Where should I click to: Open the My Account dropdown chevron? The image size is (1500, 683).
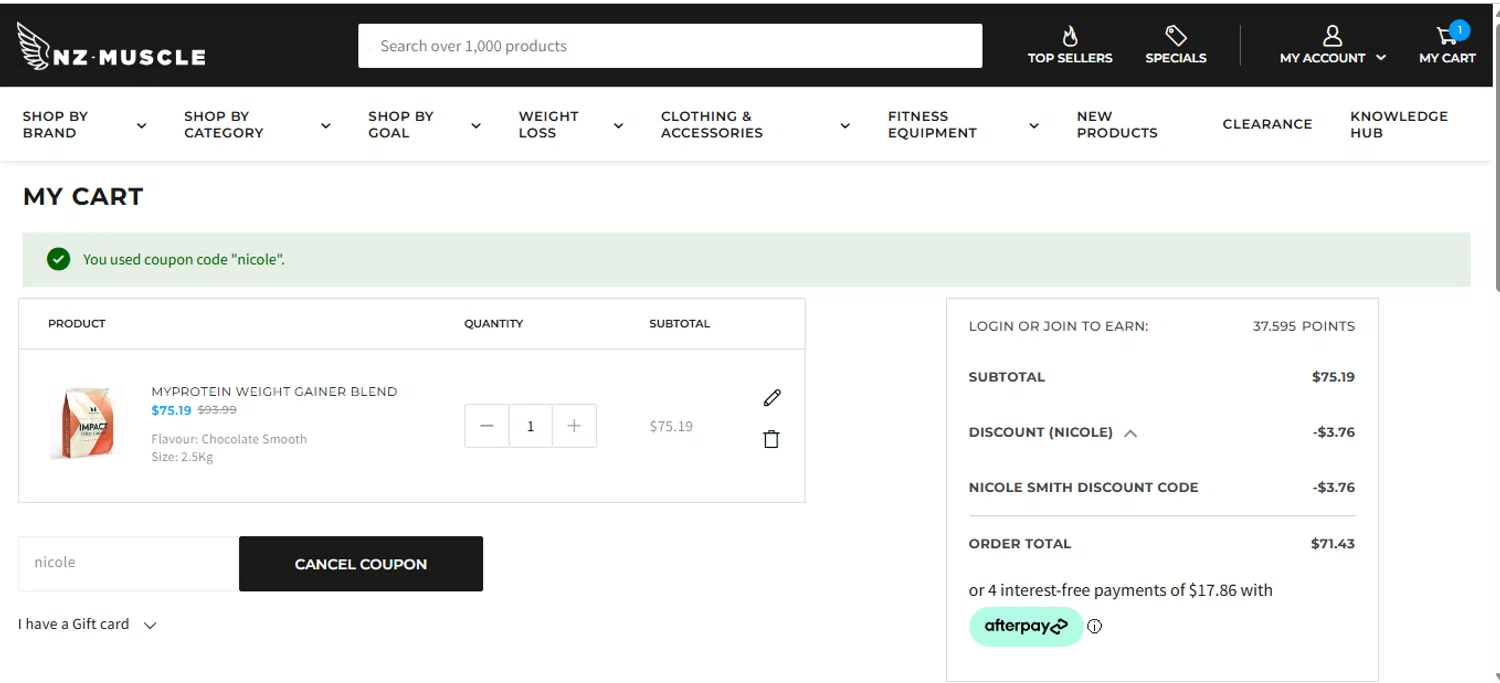tap(1381, 58)
